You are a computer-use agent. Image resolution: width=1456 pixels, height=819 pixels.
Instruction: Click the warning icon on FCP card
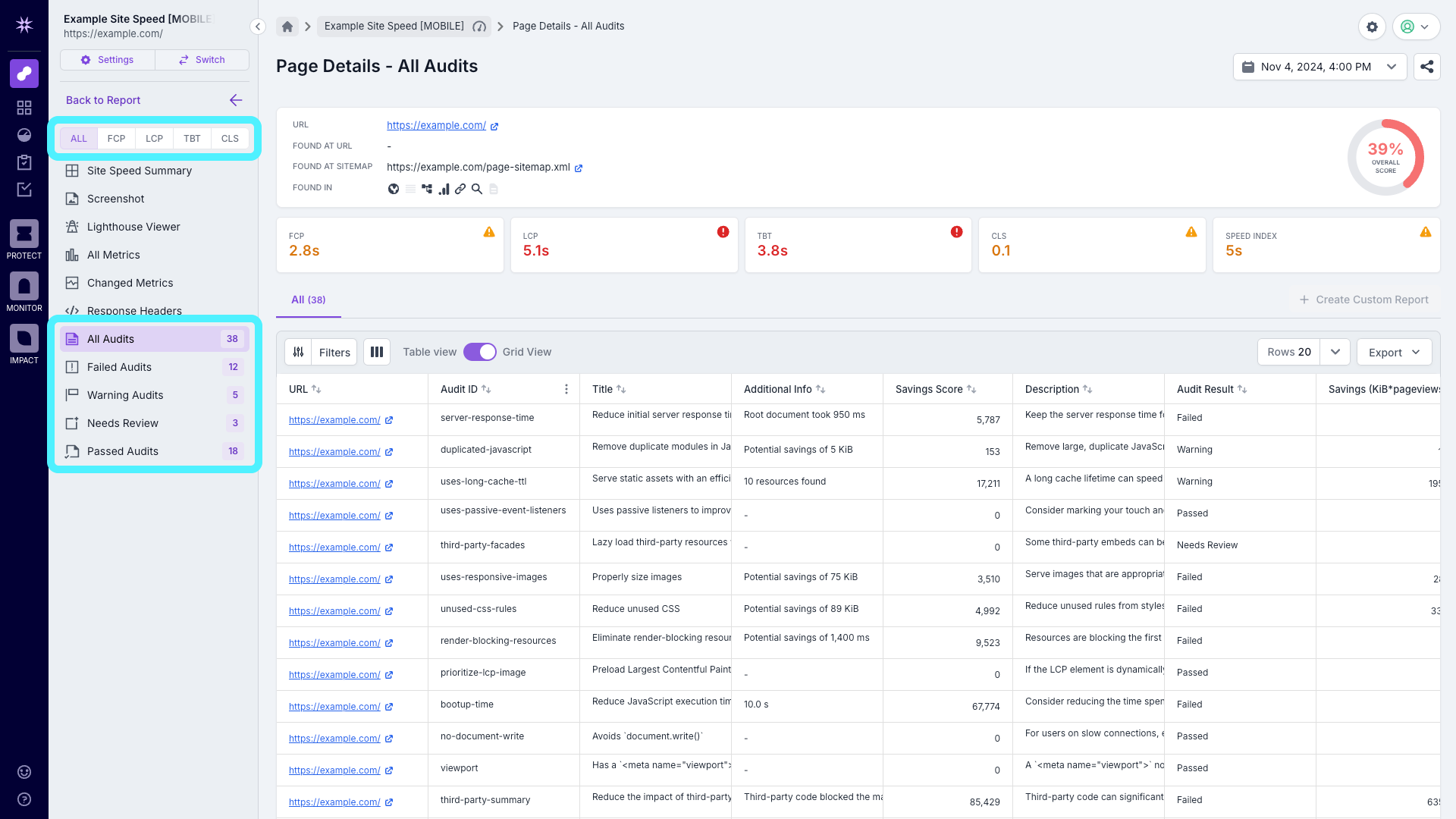489,232
